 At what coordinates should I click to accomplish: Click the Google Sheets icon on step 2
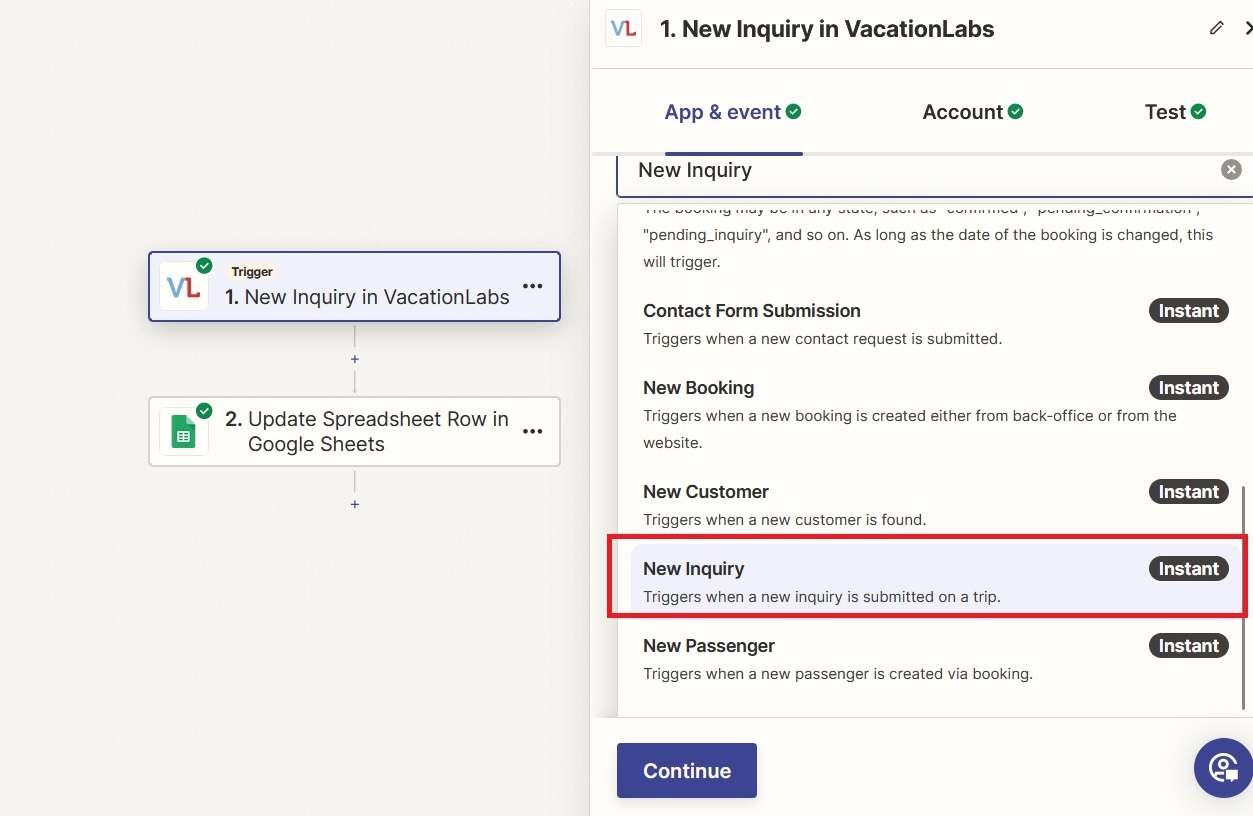(x=184, y=432)
